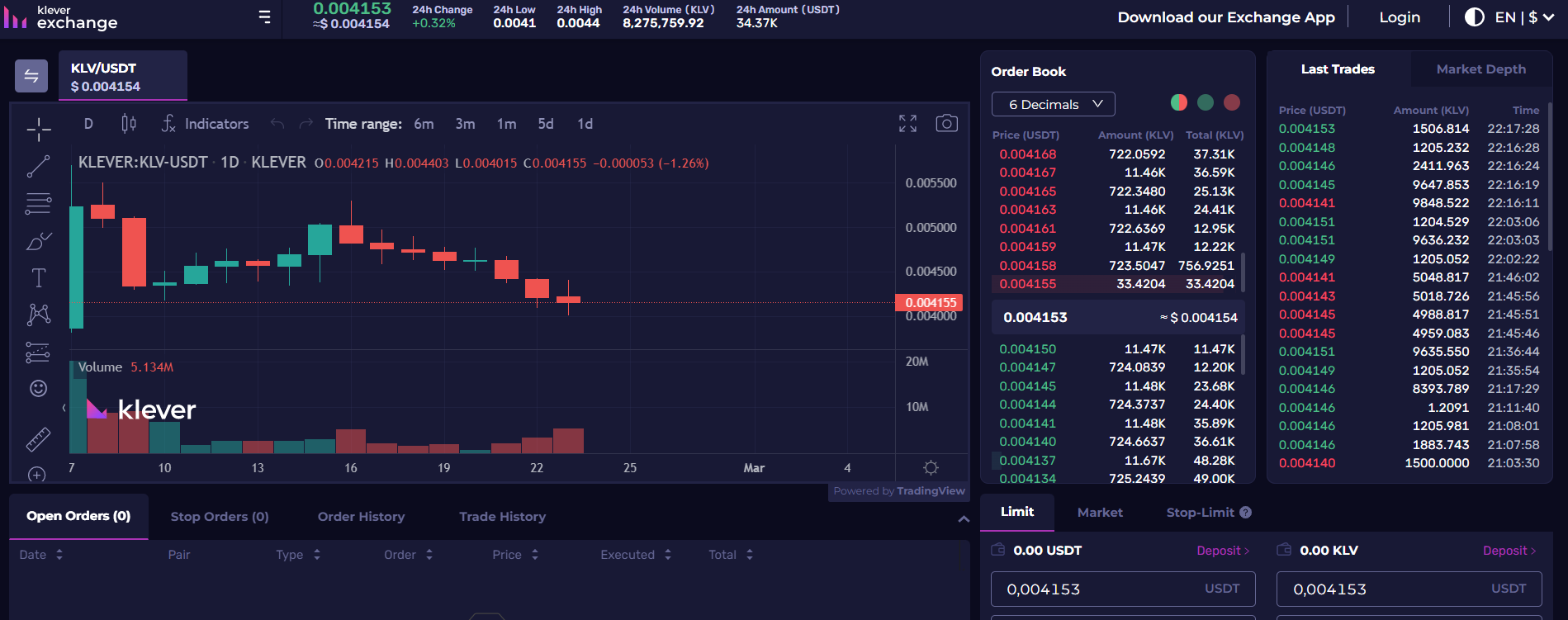Switch to the Last Trades tab

pos(1338,69)
